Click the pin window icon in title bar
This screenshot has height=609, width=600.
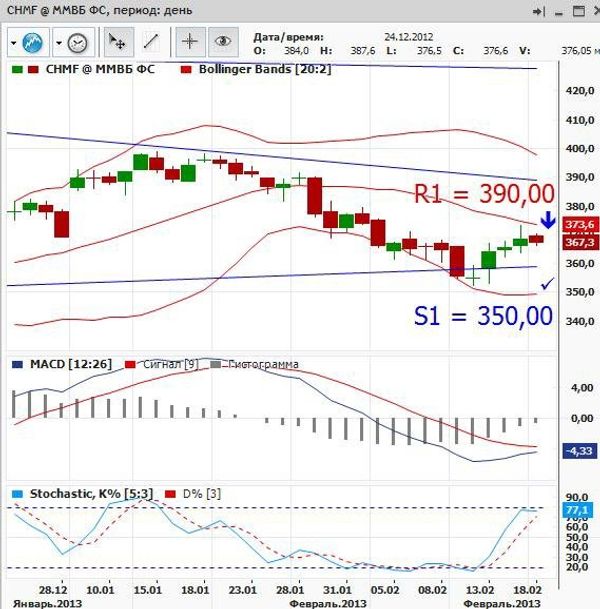point(538,12)
